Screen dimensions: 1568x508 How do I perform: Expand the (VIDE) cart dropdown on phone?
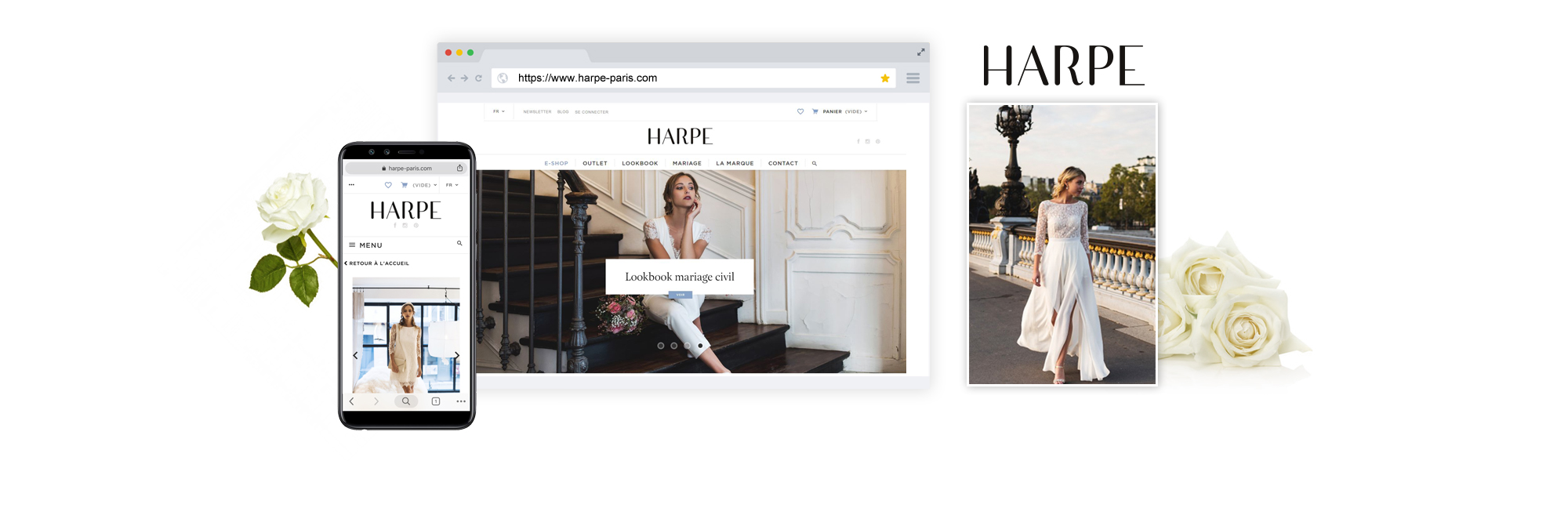pos(425,185)
